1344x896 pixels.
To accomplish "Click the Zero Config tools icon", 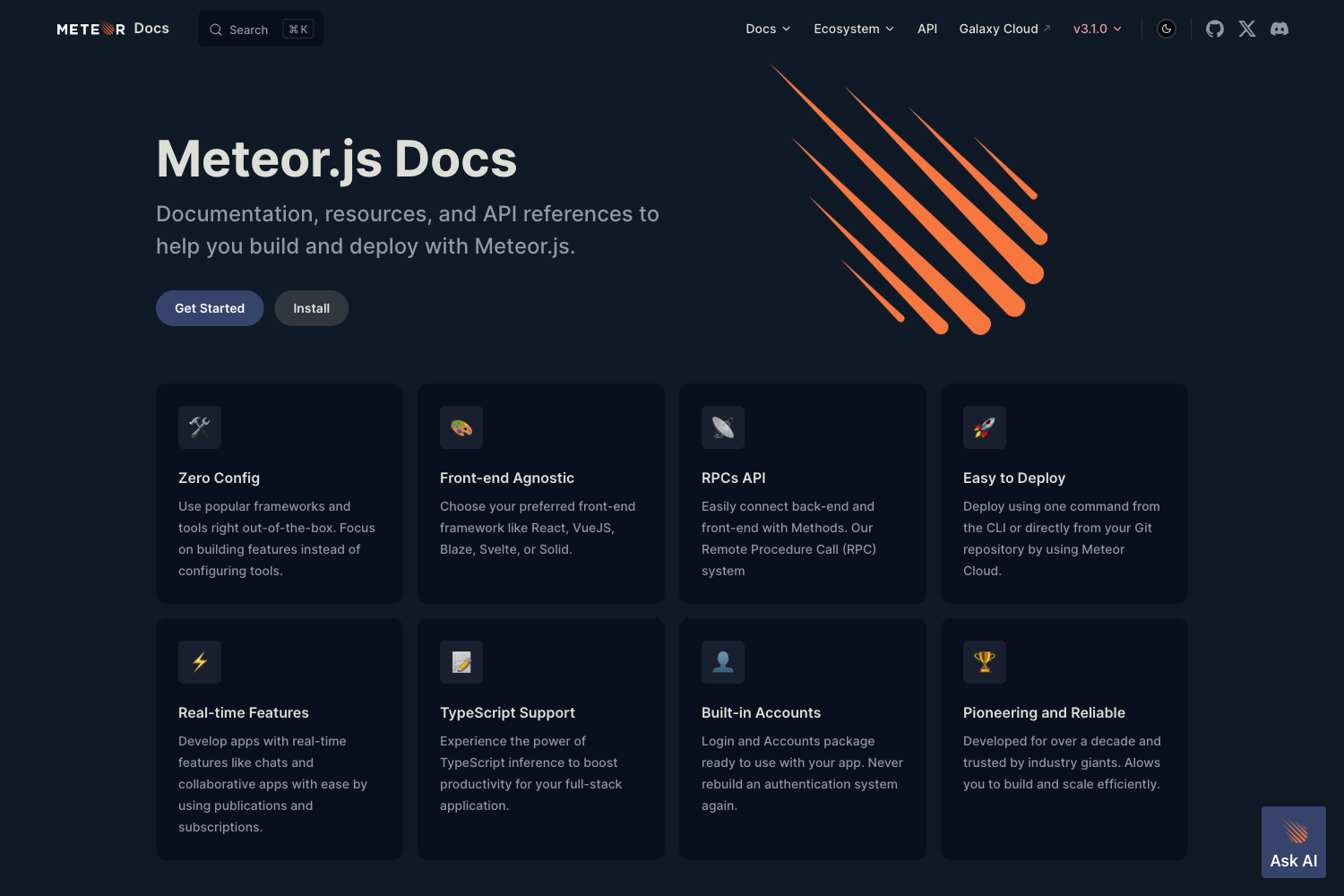I will (200, 427).
